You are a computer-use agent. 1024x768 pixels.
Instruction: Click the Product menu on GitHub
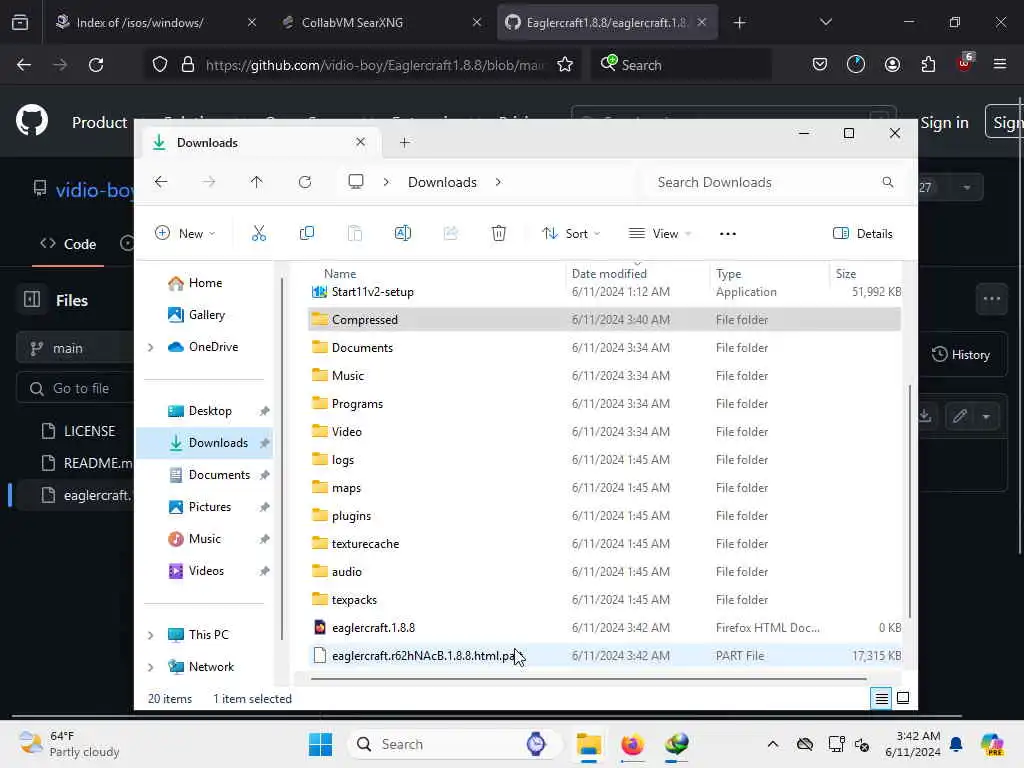point(99,122)
